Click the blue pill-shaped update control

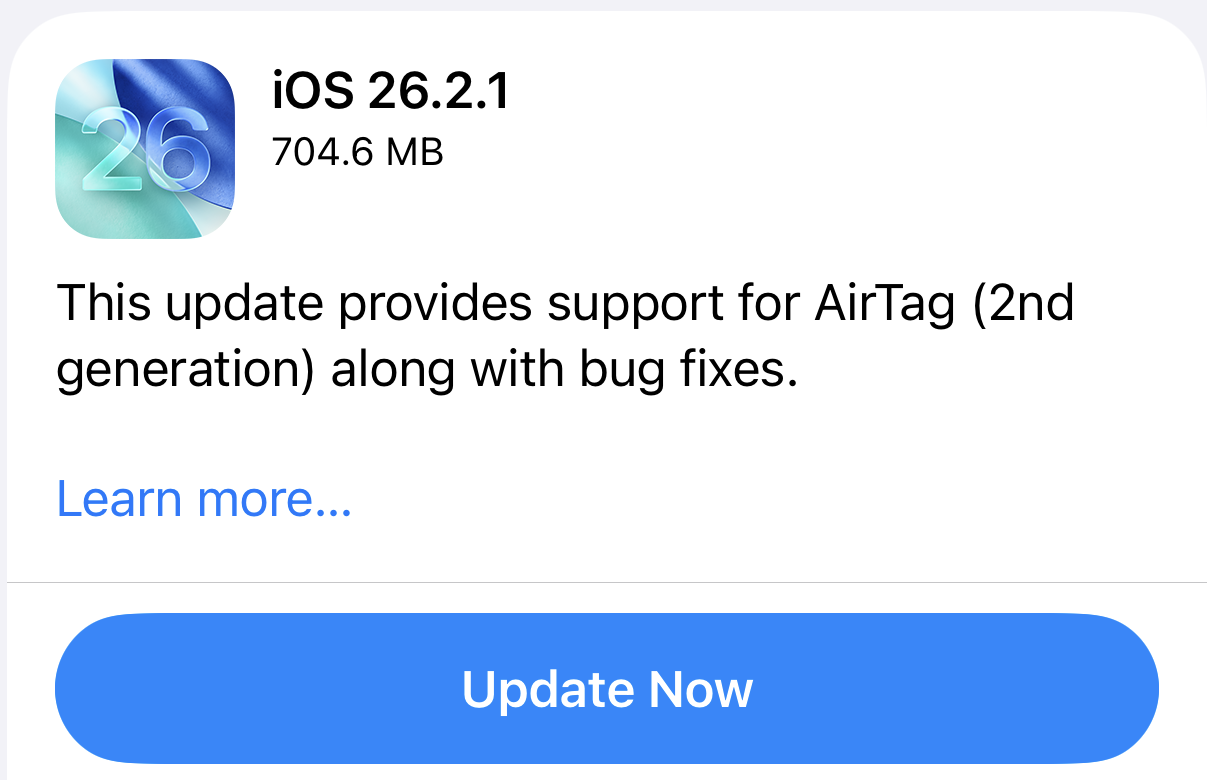(x=607, y=688)
